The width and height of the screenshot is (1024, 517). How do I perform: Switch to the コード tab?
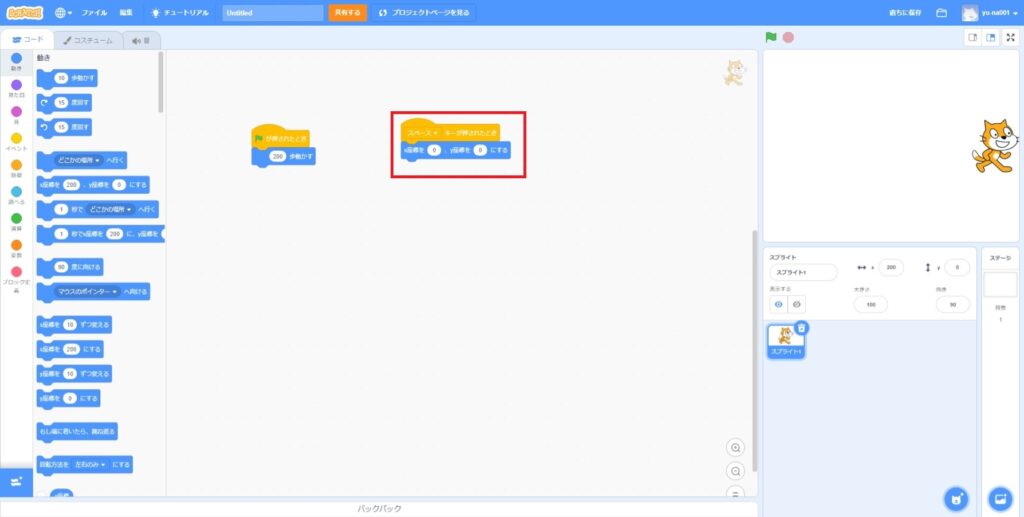pos(27,40)
